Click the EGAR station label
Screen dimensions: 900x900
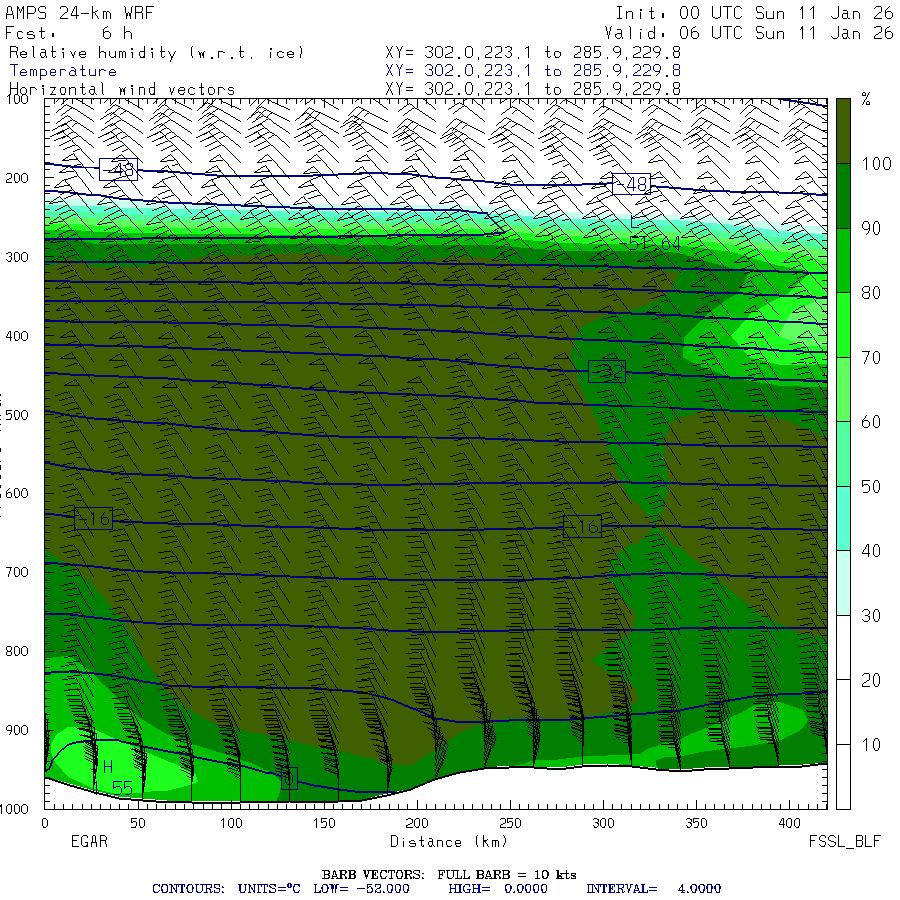click(88, 842)
